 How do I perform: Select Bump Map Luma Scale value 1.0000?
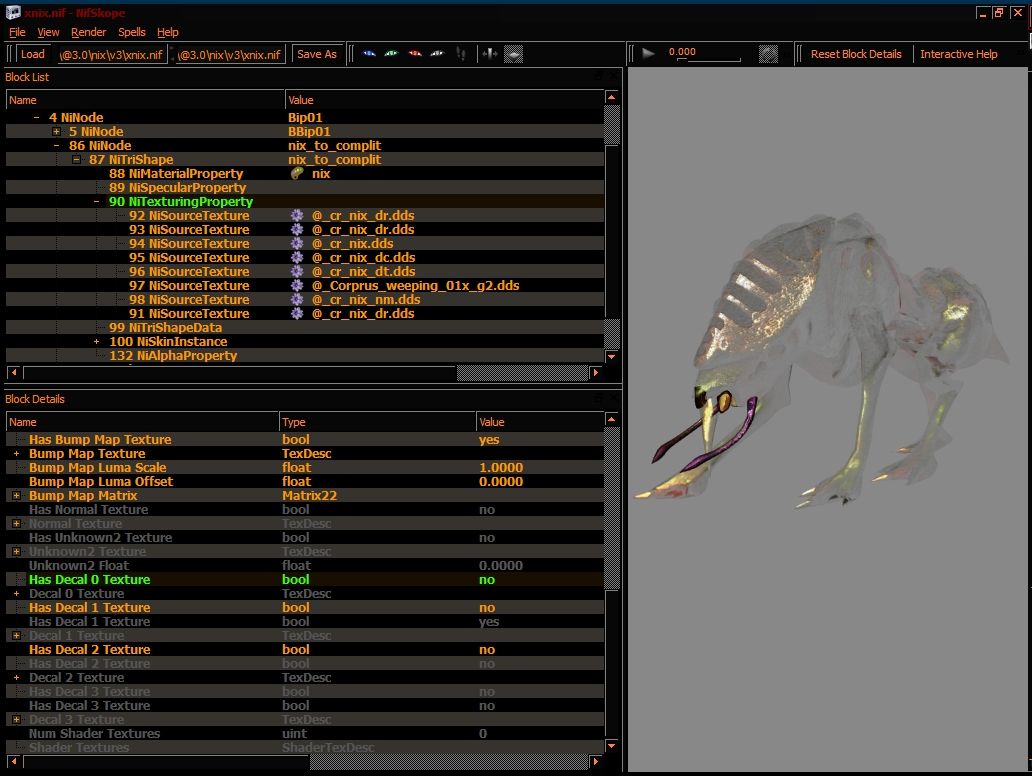(501, 467)
